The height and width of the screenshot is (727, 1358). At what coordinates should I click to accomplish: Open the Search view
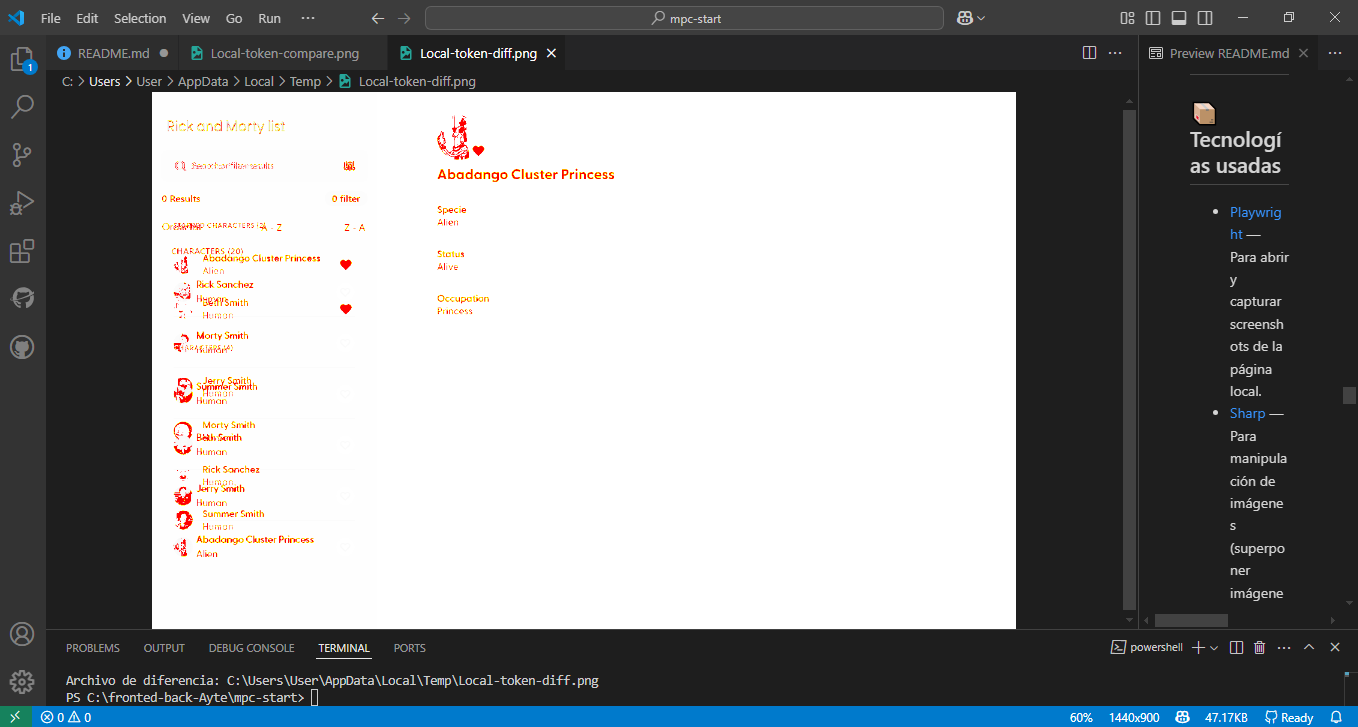click(22, 107)
